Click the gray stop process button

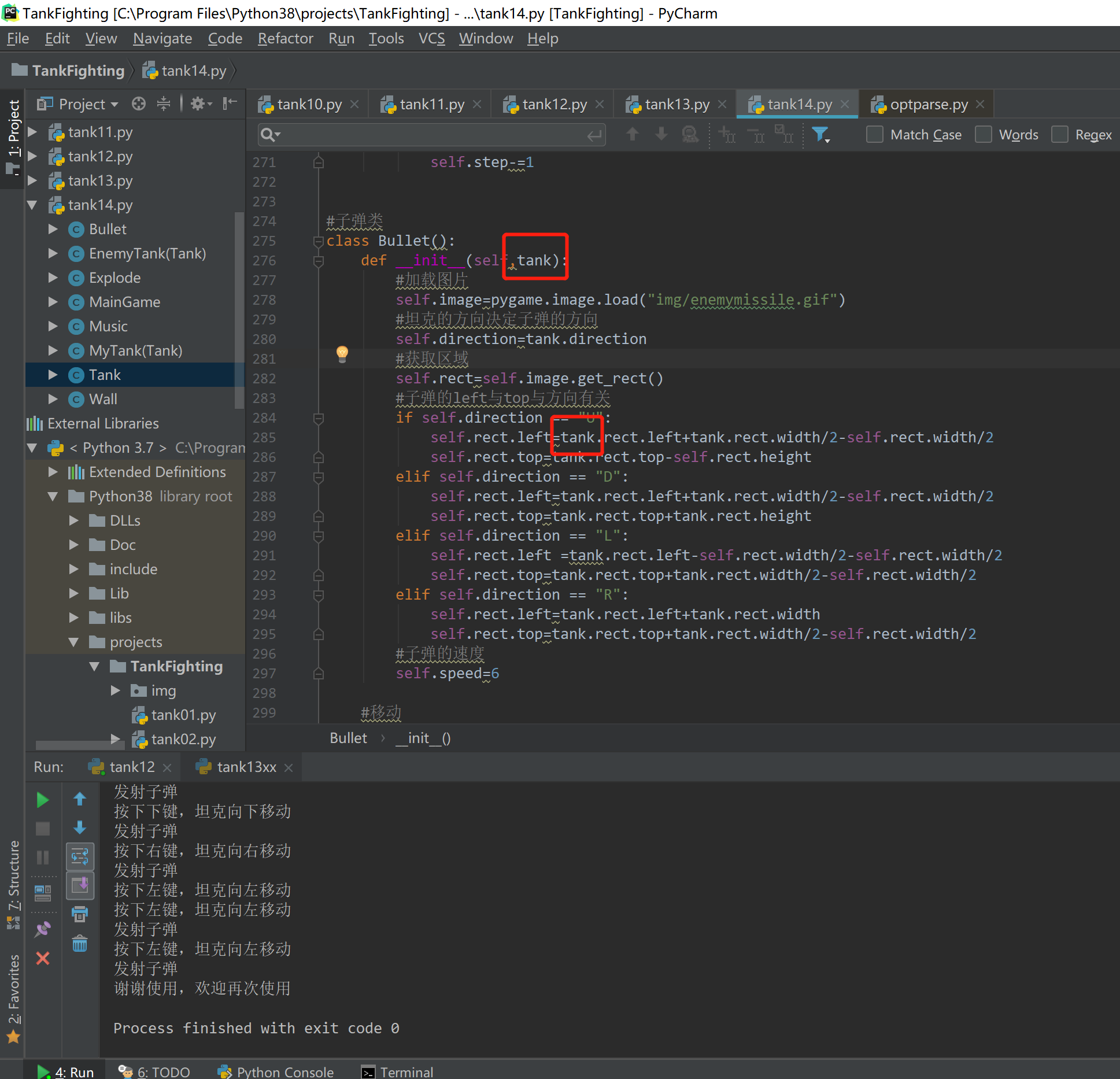point(43,829)
